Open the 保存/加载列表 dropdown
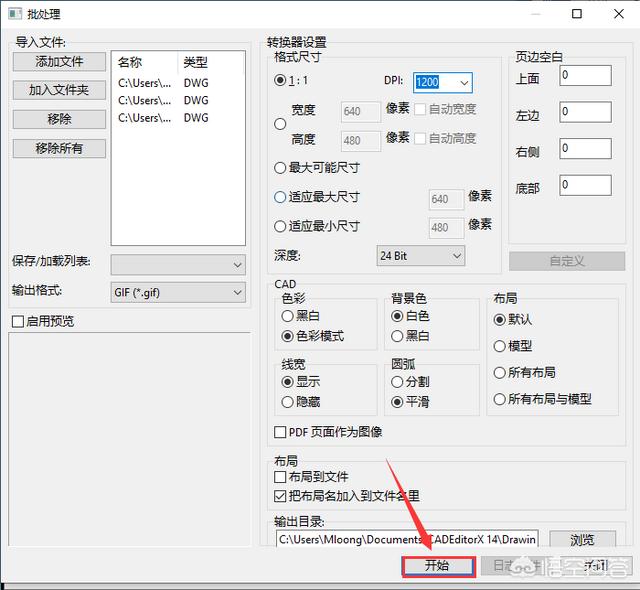The image size is (640, 590). tap(237, 264)
